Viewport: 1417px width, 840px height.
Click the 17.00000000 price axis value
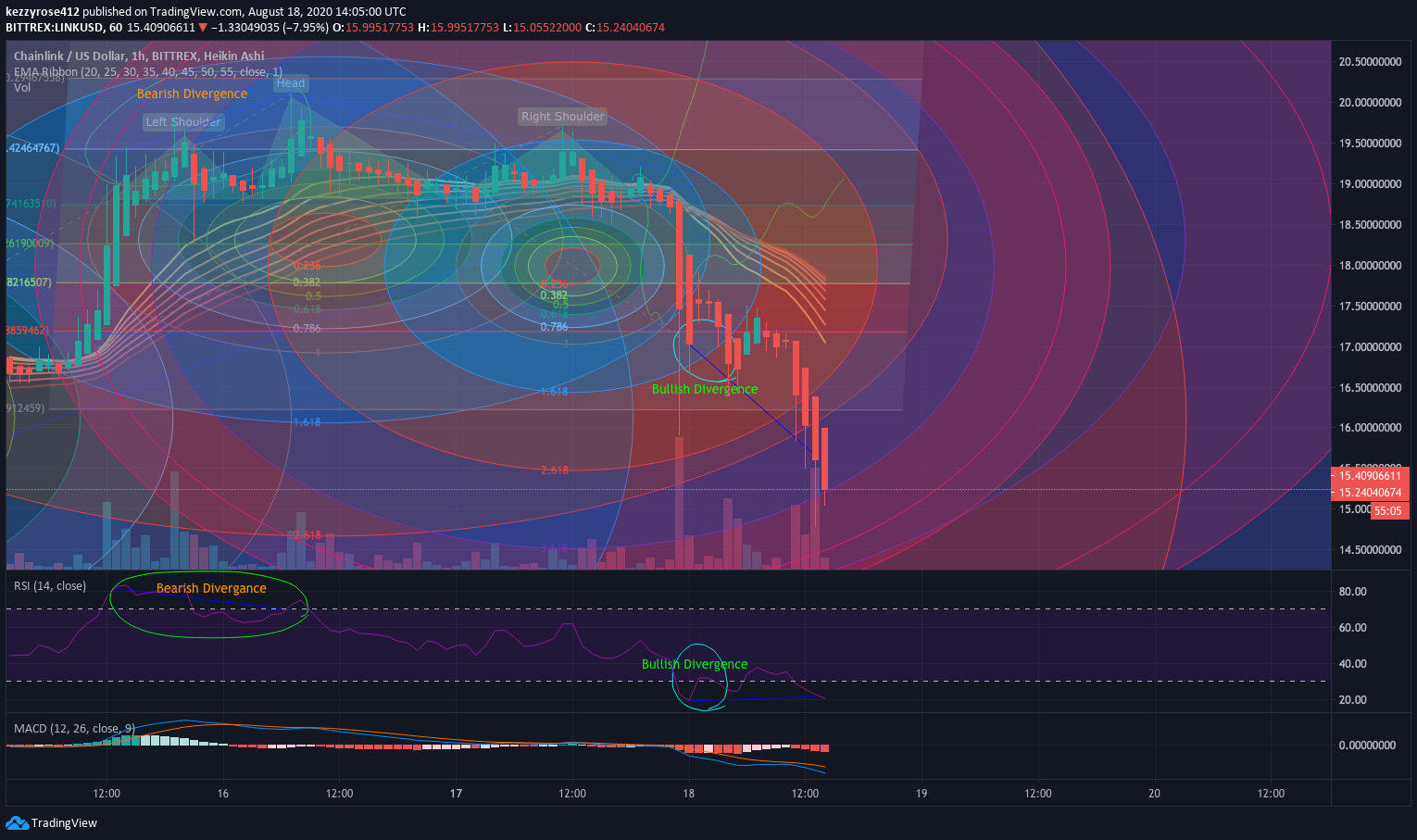[x=1370, y=347]
